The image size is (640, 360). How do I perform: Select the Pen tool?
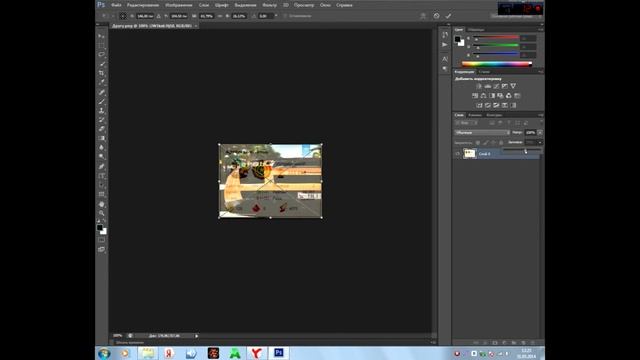(101, 167)
